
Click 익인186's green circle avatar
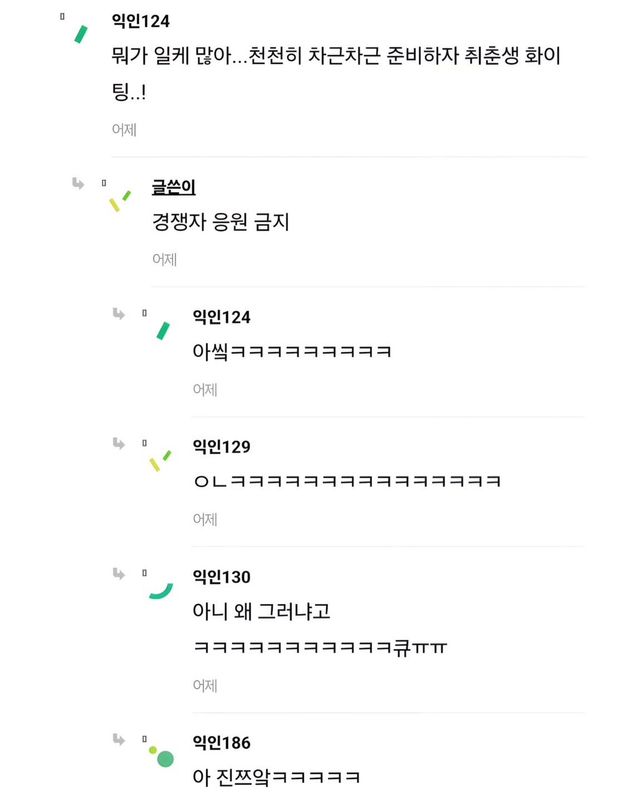tap(163, 757)
